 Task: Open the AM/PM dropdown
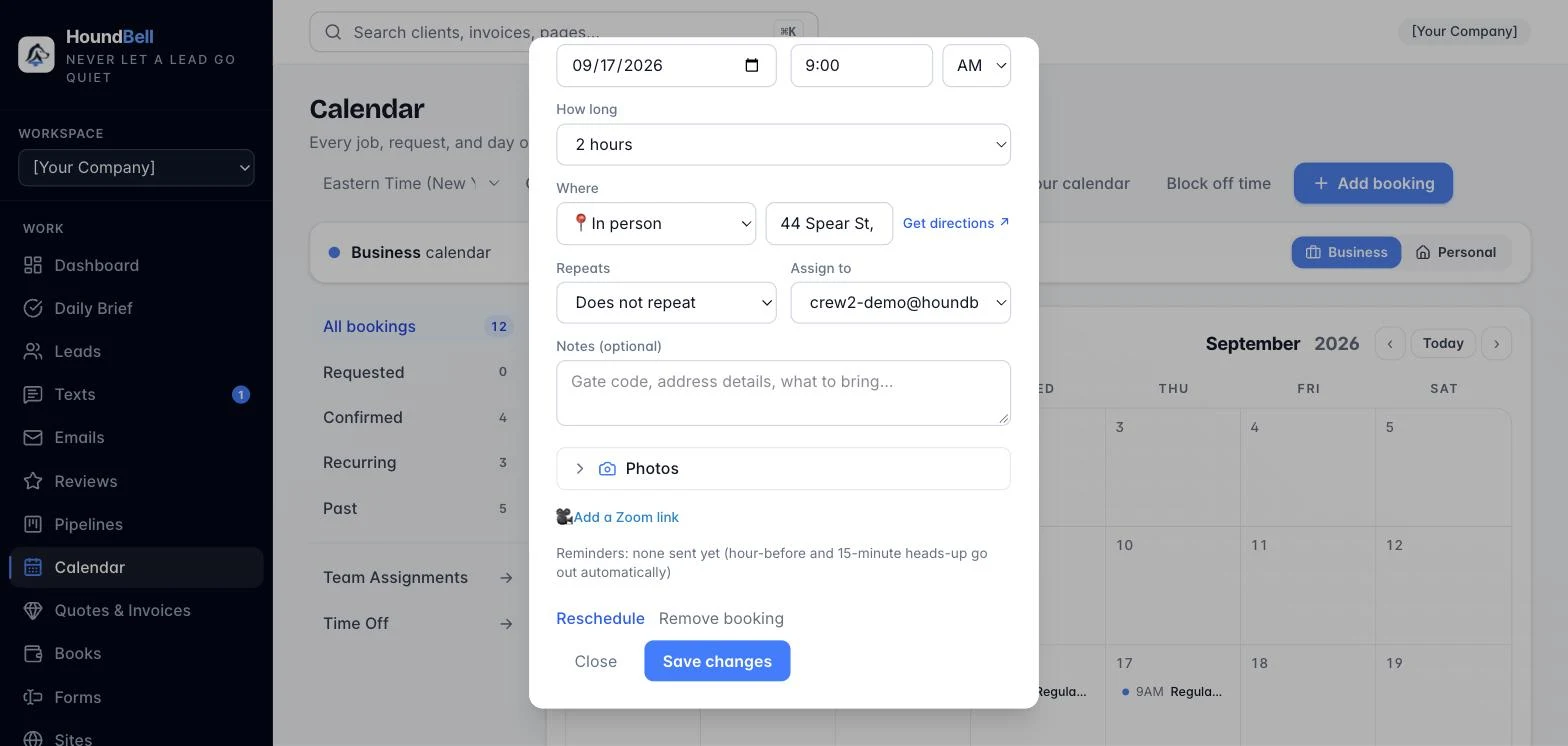tap(976, 65)
